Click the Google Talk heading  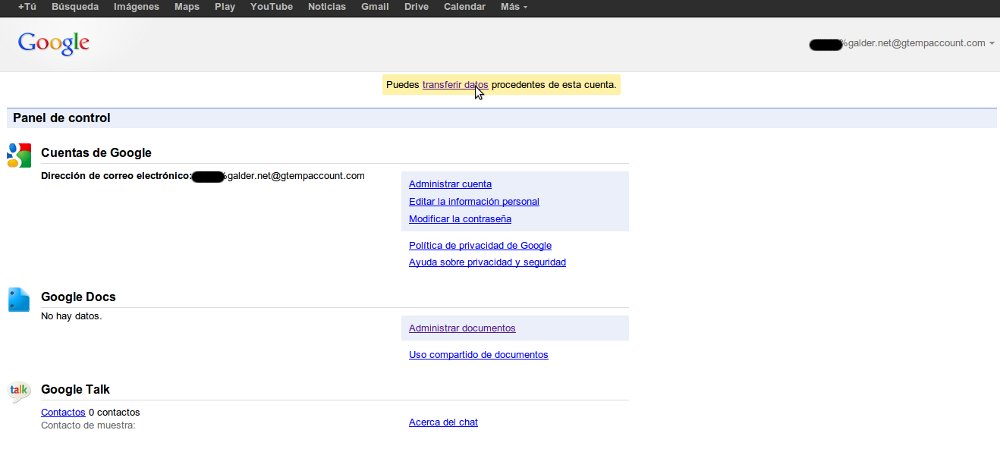pos(75,390)
